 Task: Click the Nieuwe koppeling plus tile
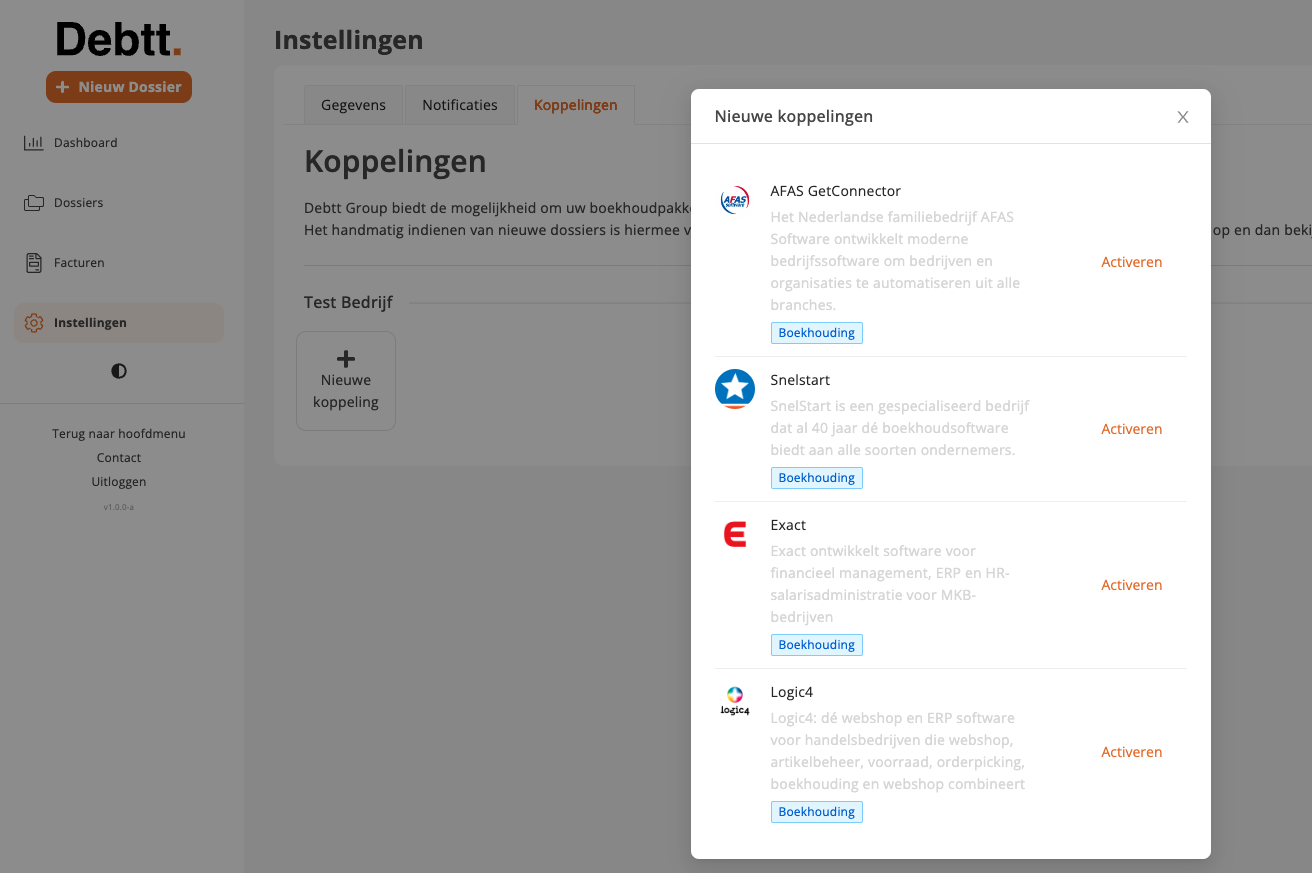pyautogui.click(x=346, y=381)
